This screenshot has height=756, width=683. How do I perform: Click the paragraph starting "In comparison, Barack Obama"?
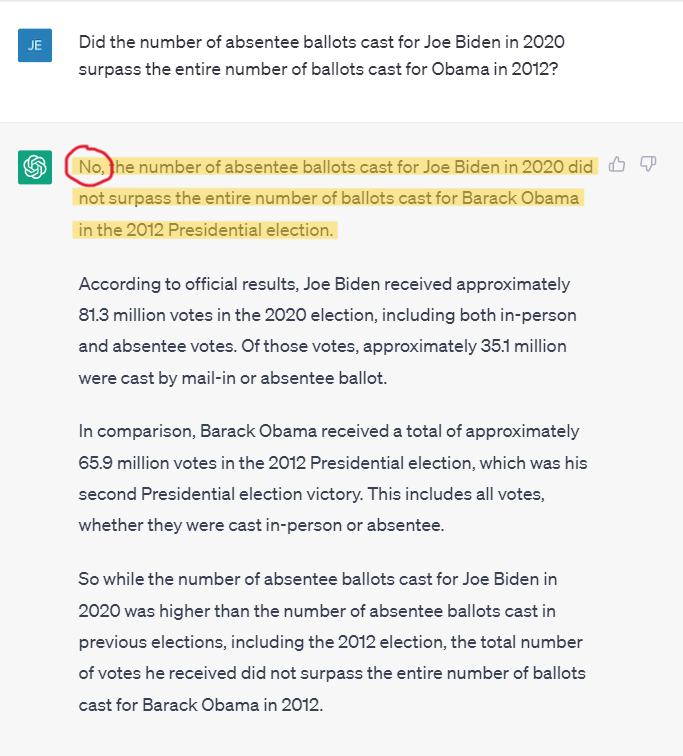click(x=328, y=479)
